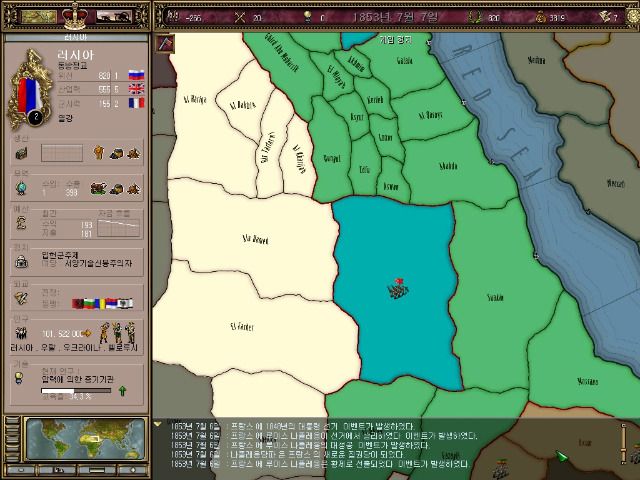Click the Romanian flag in alliance list

coord(100,303)
